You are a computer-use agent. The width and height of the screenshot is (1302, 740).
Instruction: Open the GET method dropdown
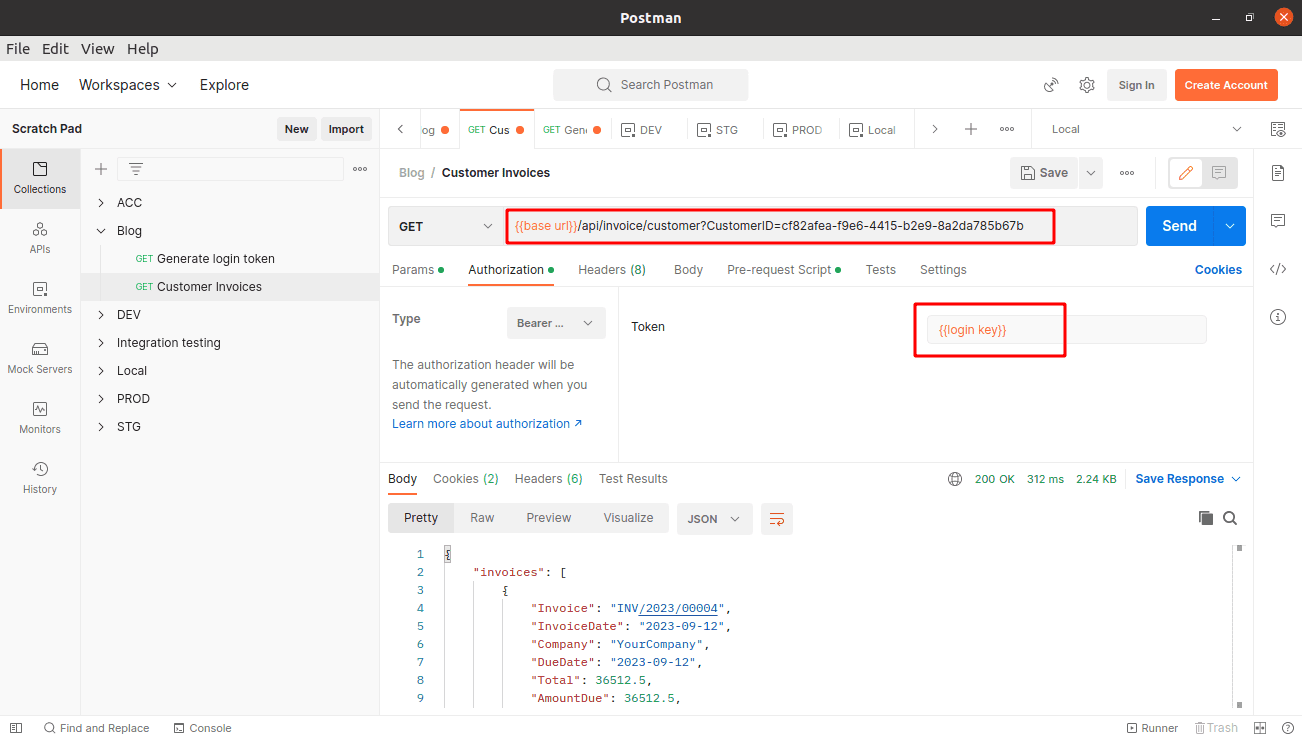click(446, 226)
